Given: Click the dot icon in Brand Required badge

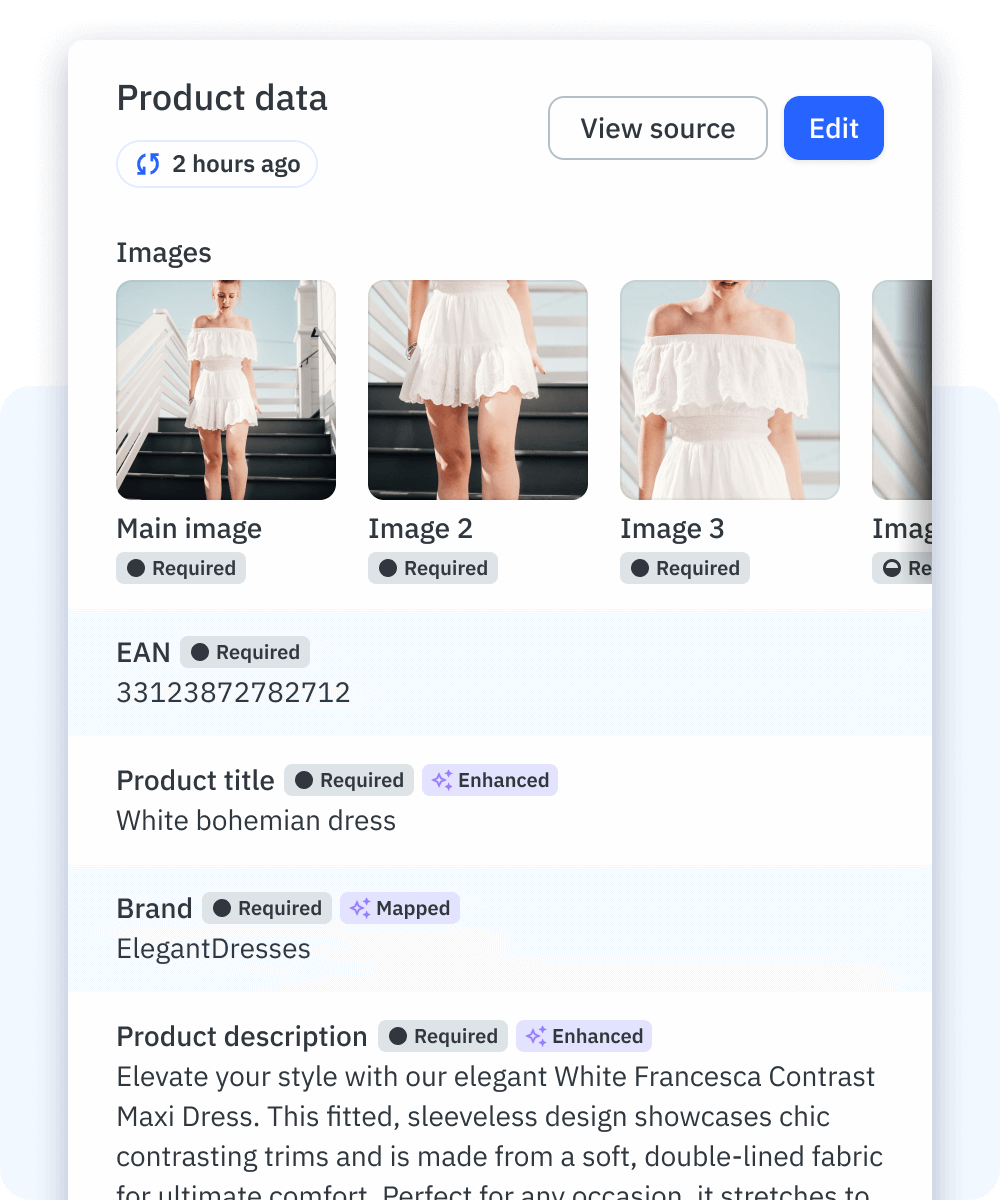Looking at the screenshot, I should [222, 908].
